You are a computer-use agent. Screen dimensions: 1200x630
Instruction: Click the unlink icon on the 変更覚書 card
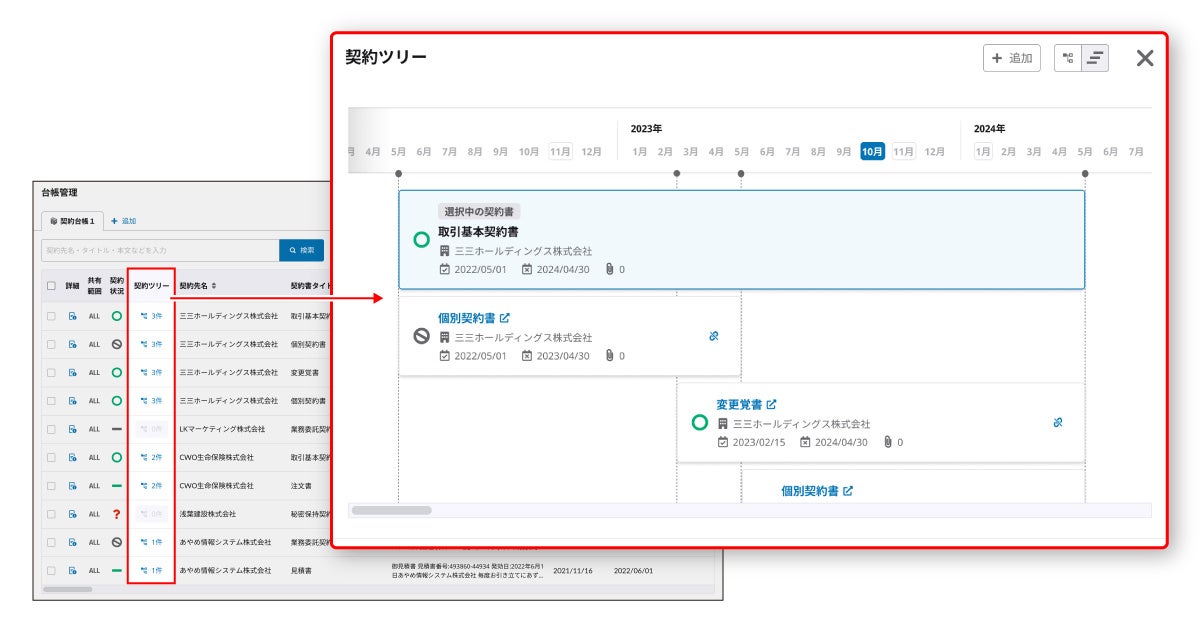(1058, 423)
